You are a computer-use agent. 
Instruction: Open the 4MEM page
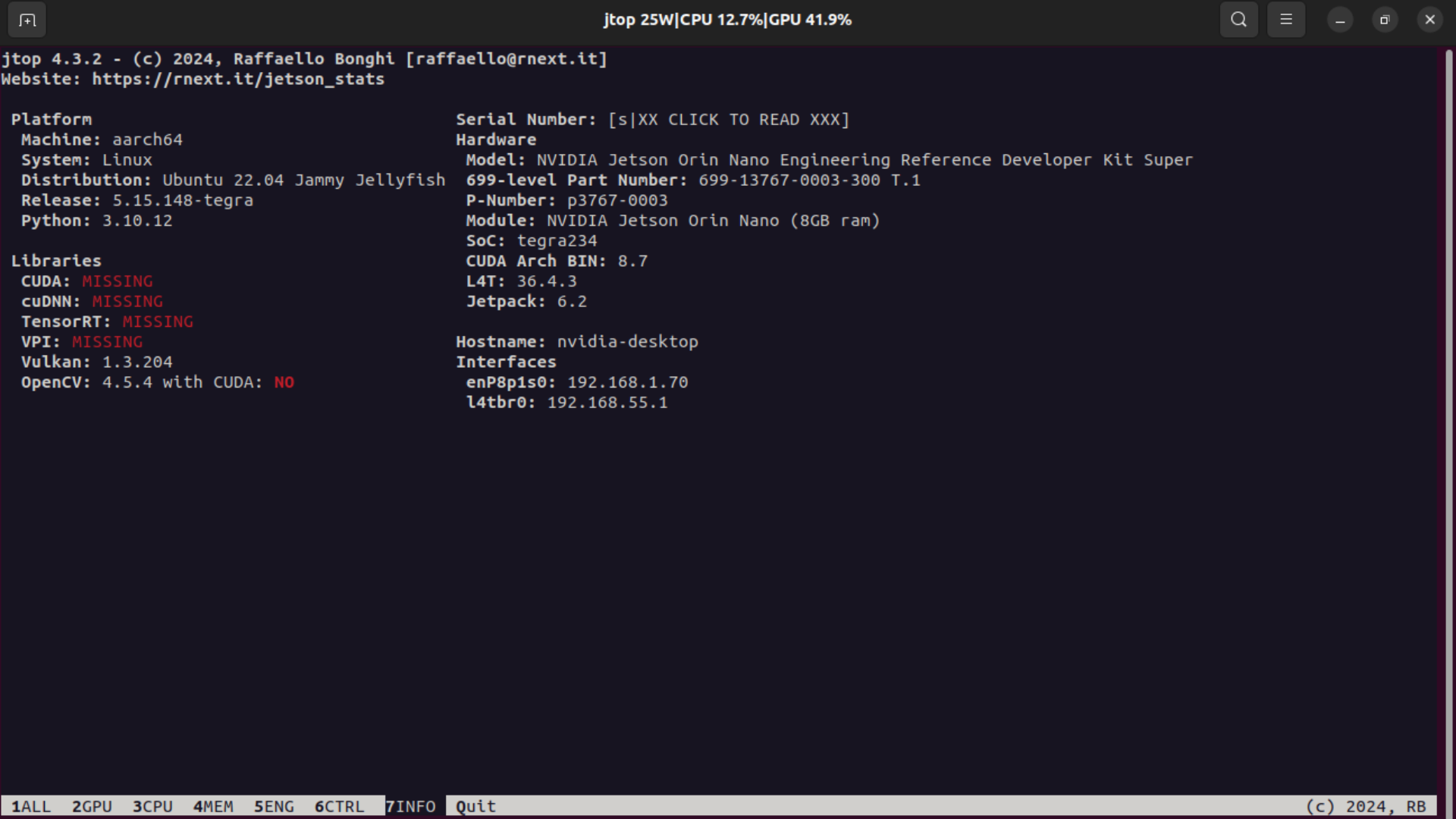tap(213, 806)
